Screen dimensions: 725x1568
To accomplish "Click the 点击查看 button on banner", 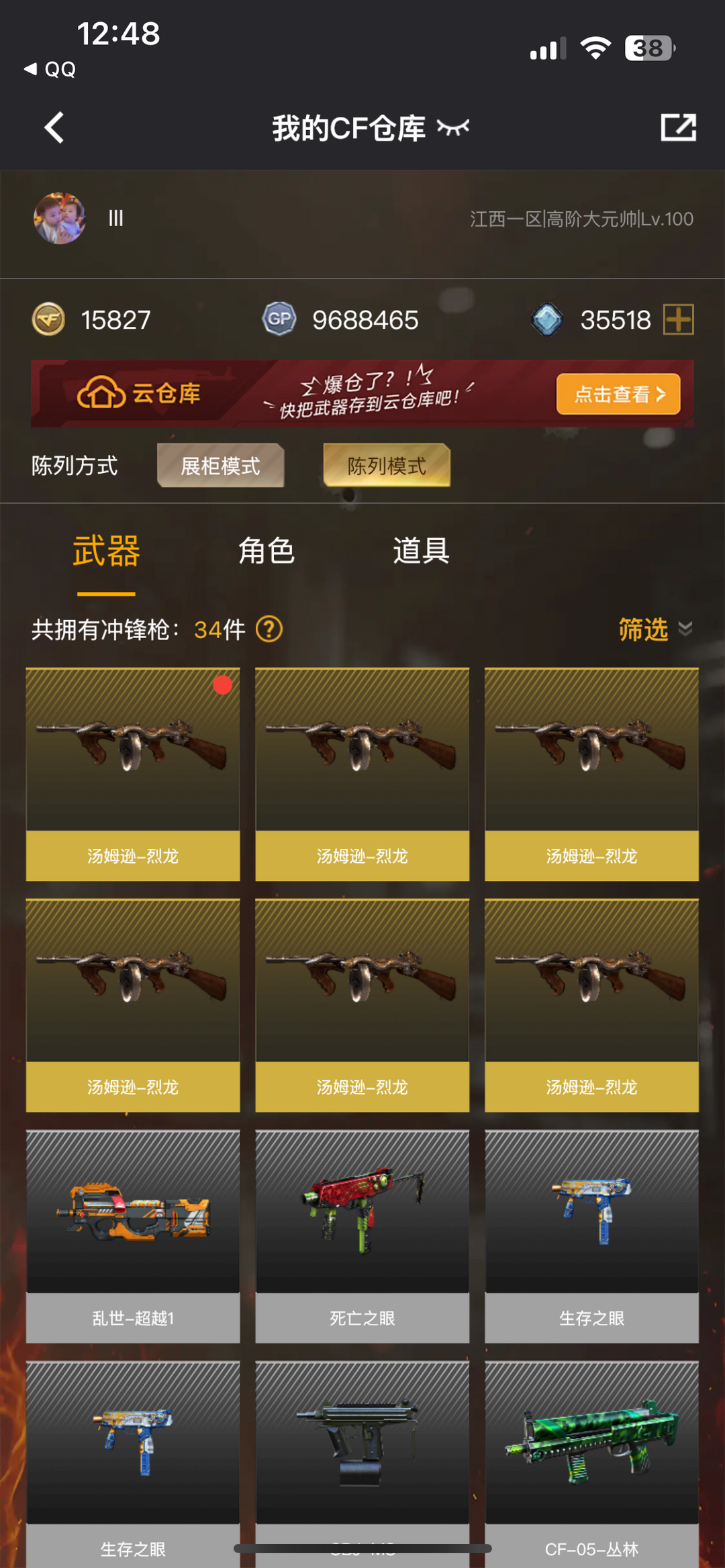I will pos(618,394).
